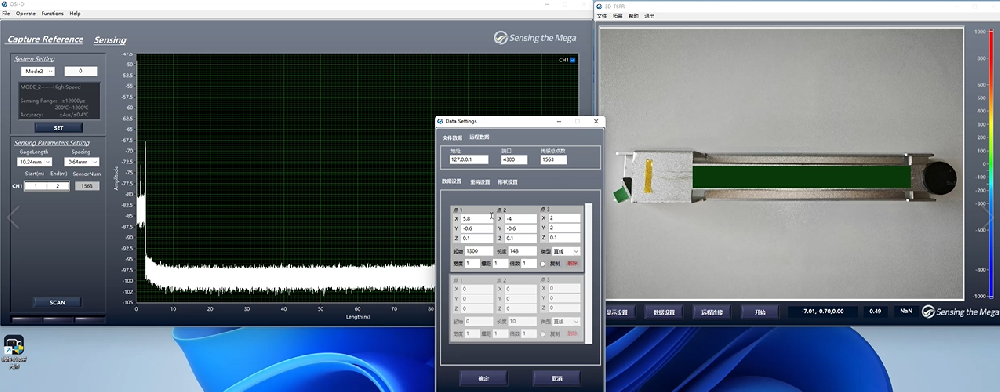Click the right arrow chevron in the 3D view window

(990, 217)
